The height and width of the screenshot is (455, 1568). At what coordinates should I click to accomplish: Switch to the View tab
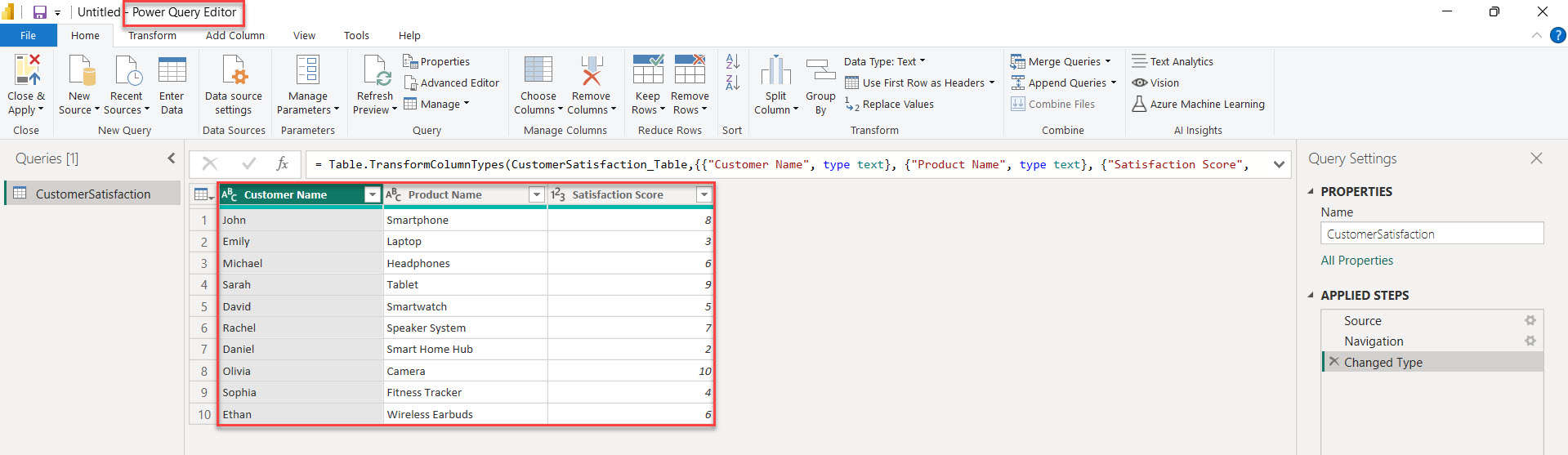(x=304, y=35)
